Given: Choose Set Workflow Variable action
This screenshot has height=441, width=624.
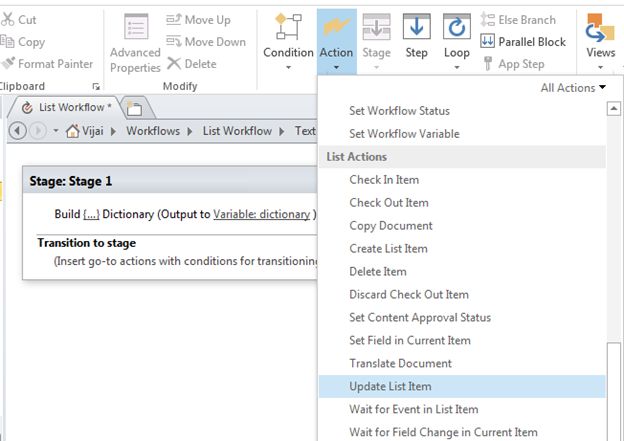Looking at the screenshot, I should pos(462,134).
